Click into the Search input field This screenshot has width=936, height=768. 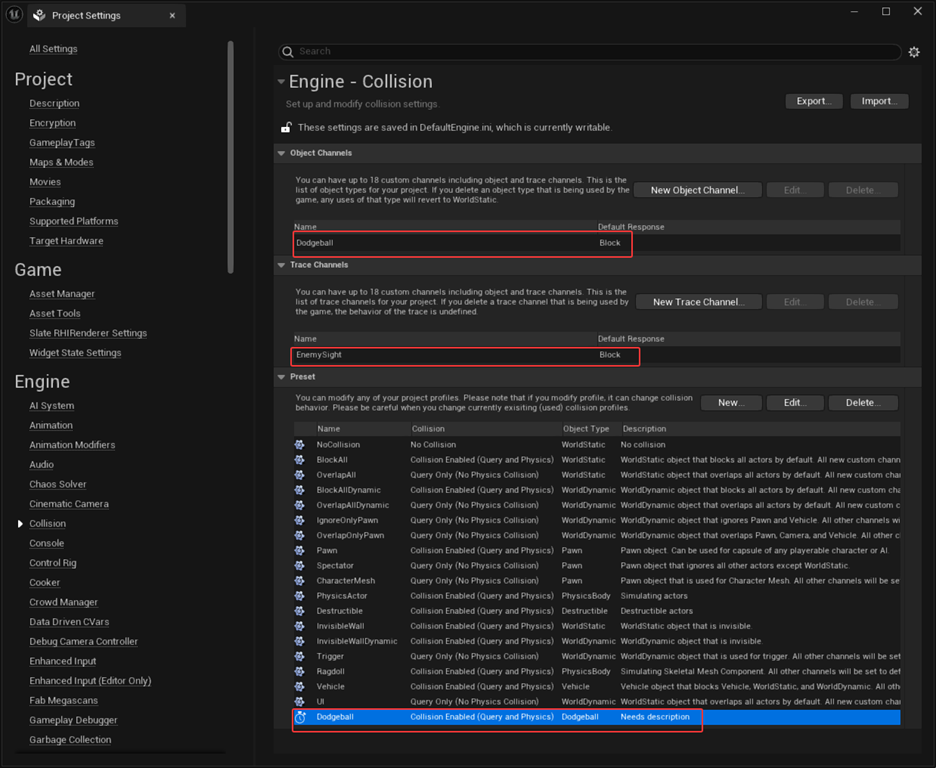coord(598,52)
